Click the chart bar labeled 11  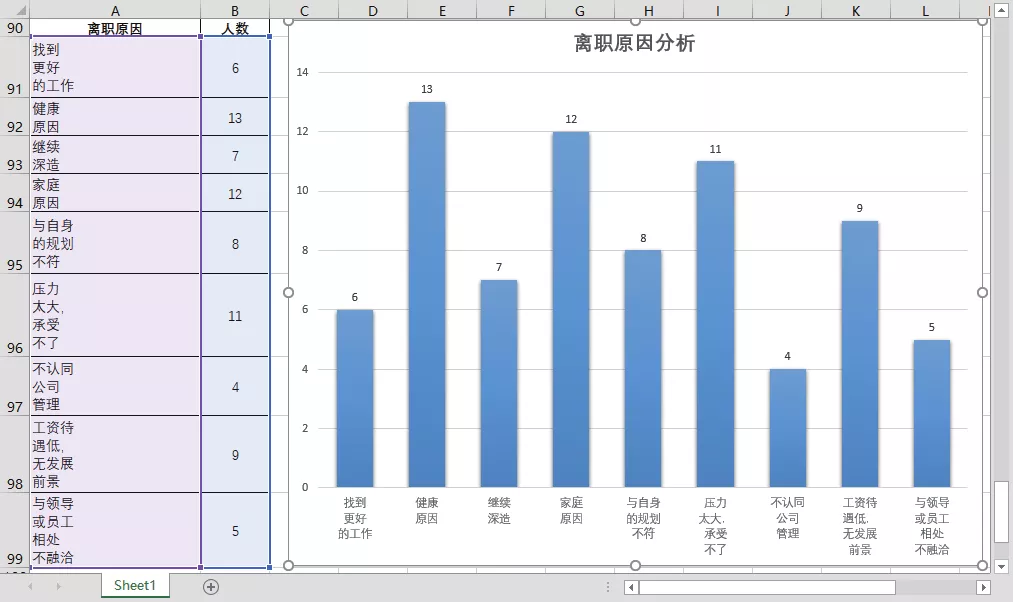click(715, 324)
